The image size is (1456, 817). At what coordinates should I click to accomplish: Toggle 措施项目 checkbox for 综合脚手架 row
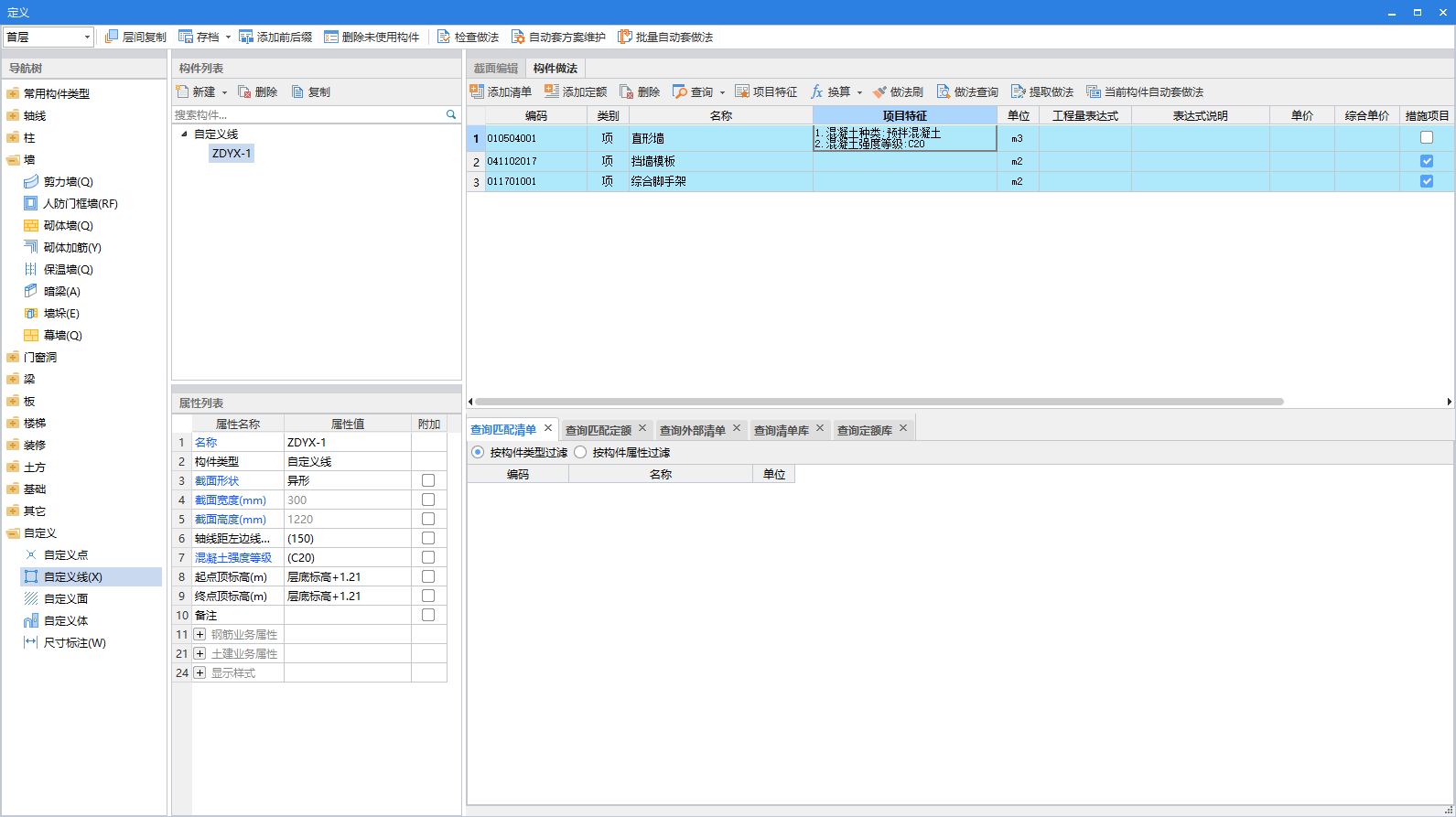[x=1427, y=181]
